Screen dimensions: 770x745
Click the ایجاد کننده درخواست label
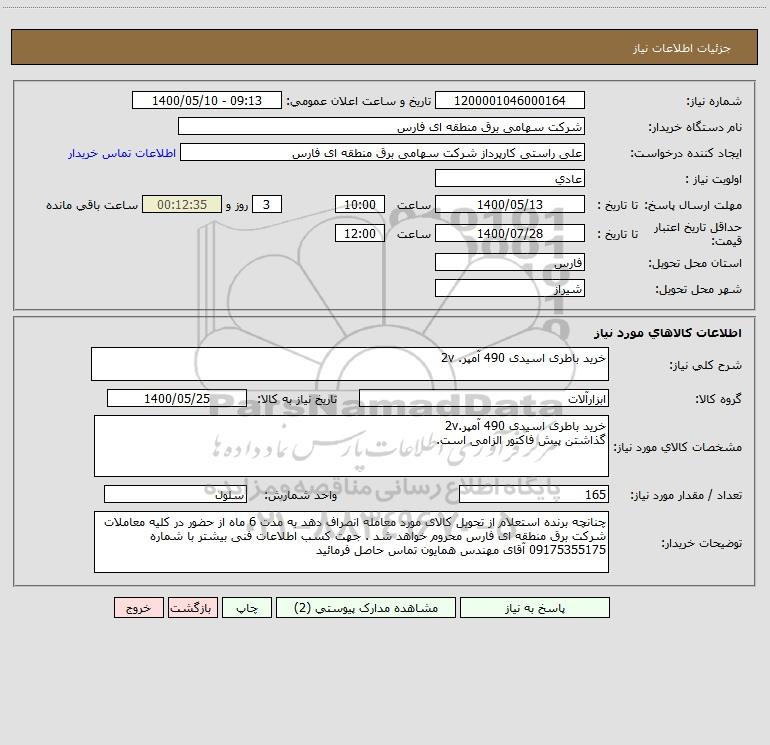coord(686,154)
